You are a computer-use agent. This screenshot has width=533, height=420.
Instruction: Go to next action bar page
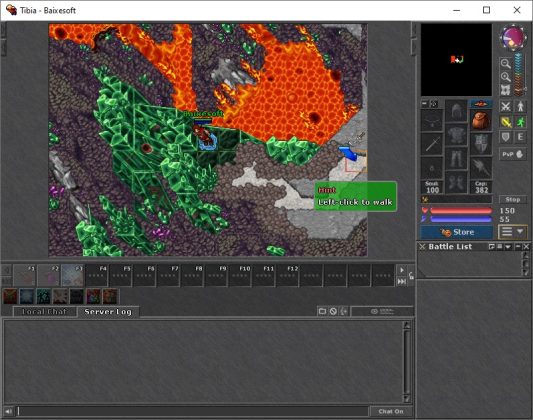[401, 270]
